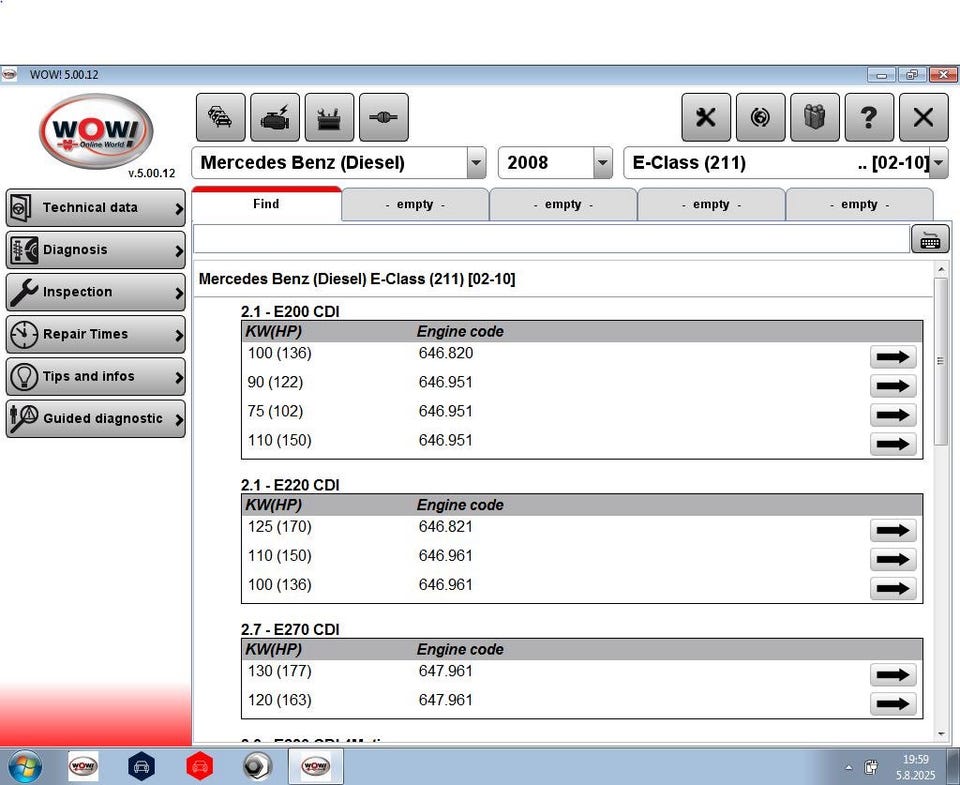Click the refresh update toolbar icon
The width and height of the screenshot is (960, 785).
point(760,117)
